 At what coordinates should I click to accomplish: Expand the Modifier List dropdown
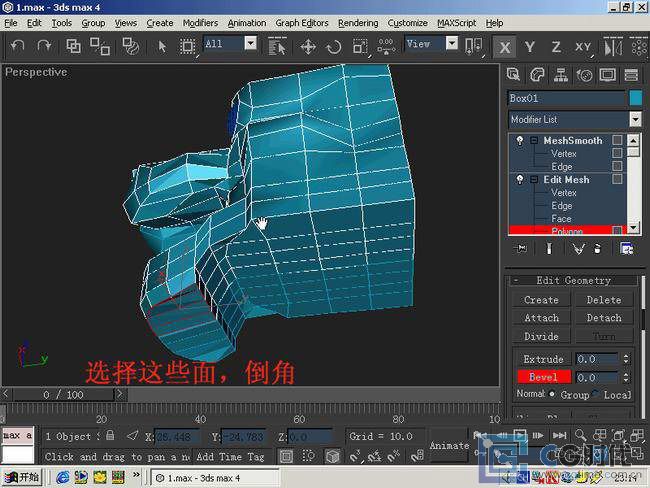[635, 119]
